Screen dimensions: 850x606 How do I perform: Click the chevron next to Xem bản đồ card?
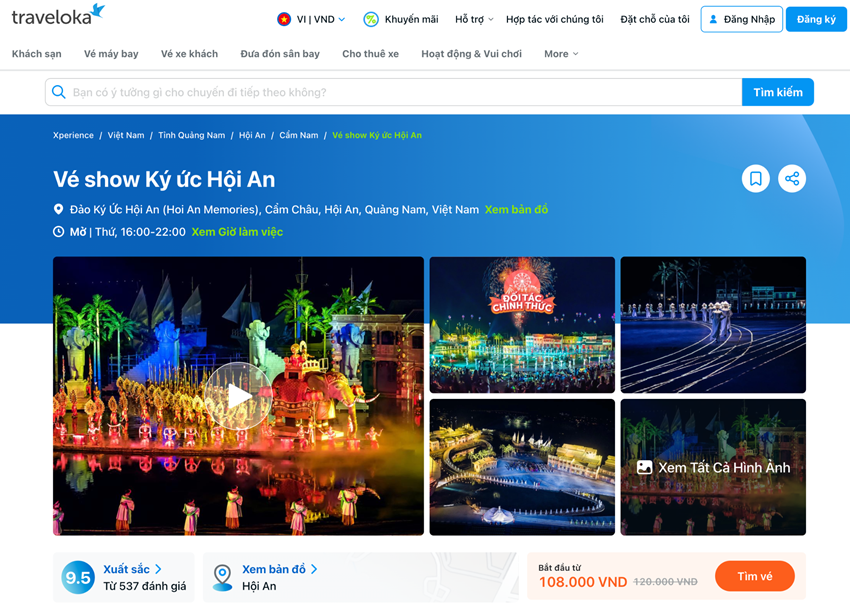point(314,569)
